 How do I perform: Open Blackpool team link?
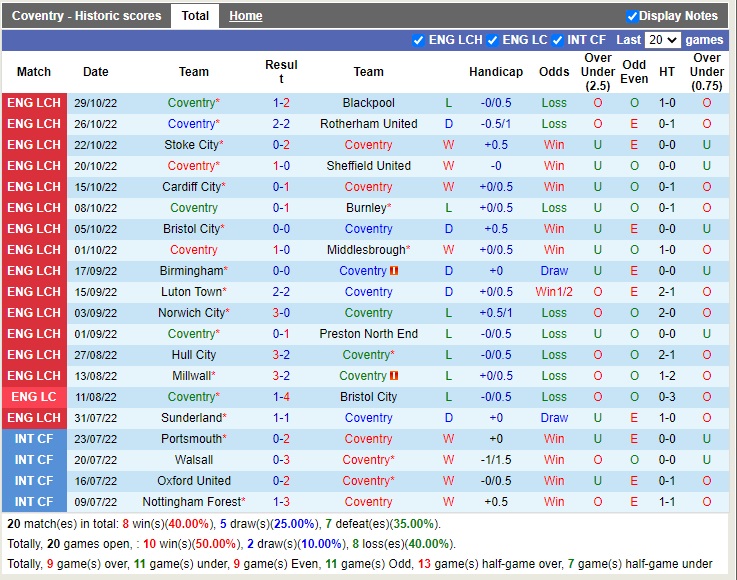[x=368, y=103]
